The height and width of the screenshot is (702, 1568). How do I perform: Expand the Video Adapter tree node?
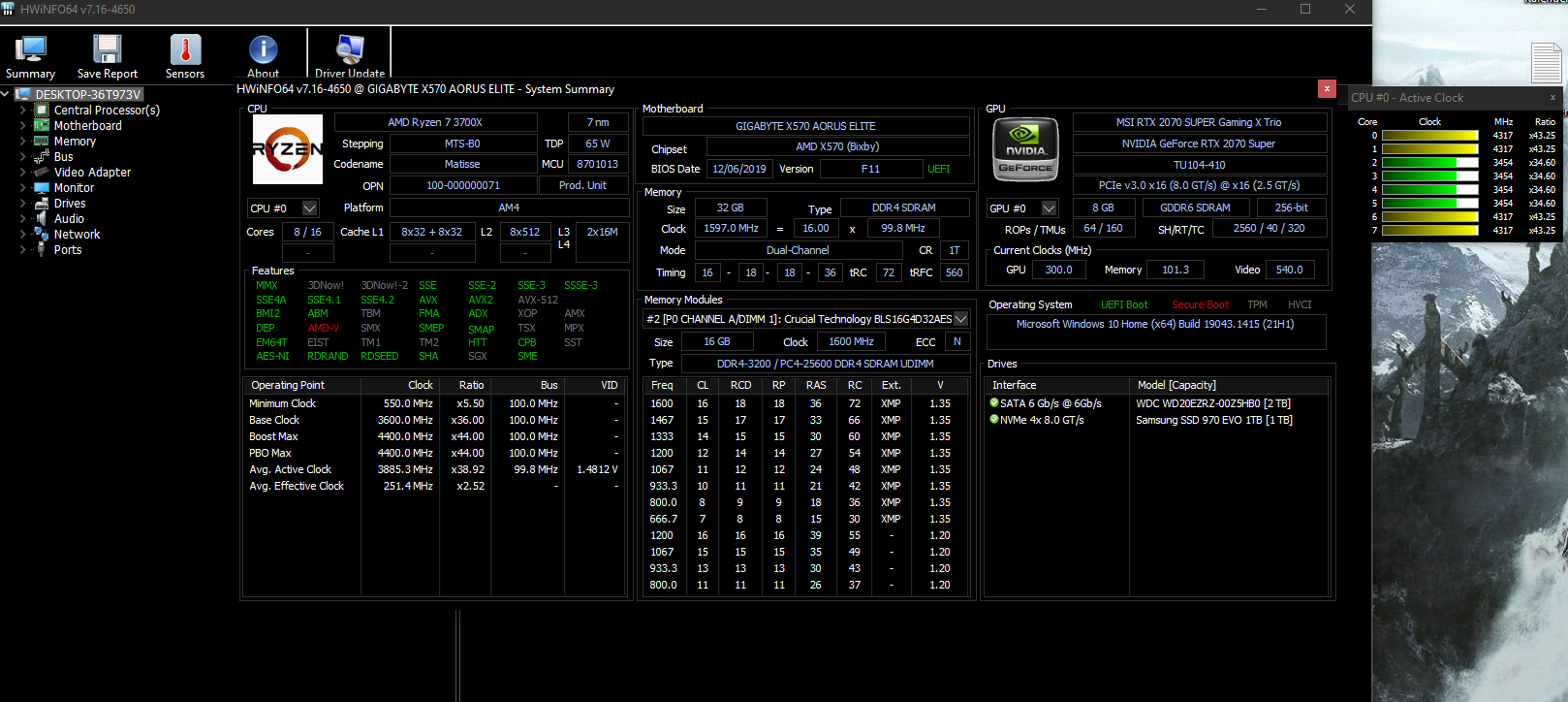(23, 172)
